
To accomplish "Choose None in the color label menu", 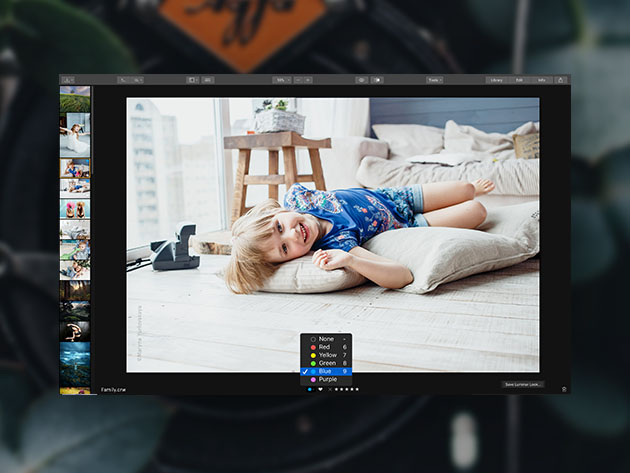I will tap(326, 339).
